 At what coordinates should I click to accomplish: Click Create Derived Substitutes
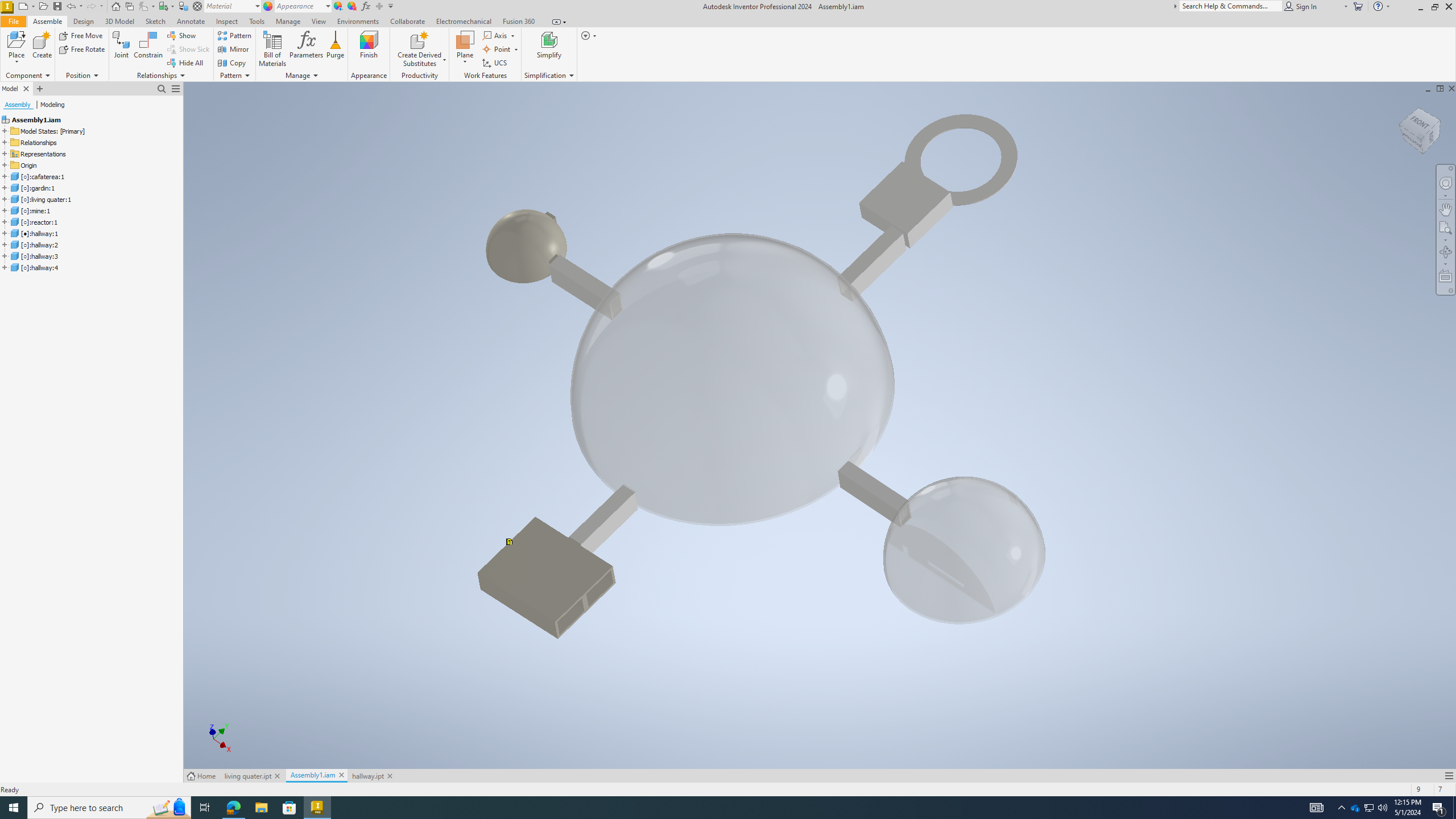(x=420, y=49)
